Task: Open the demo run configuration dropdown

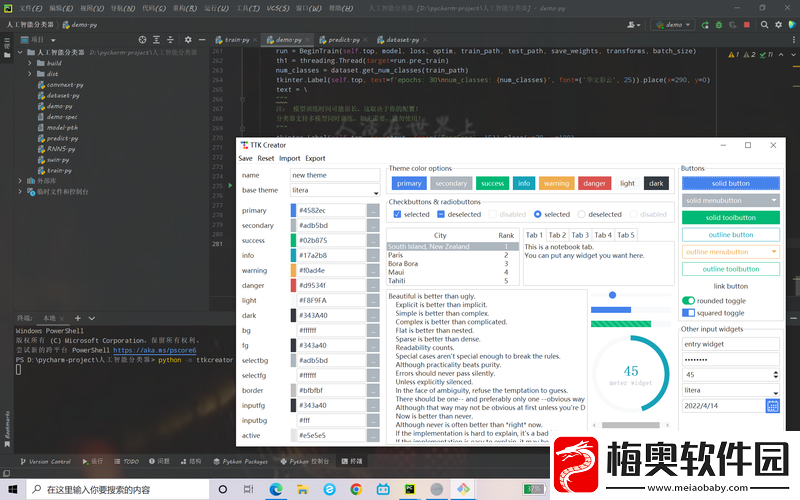Action: (672, 24)
